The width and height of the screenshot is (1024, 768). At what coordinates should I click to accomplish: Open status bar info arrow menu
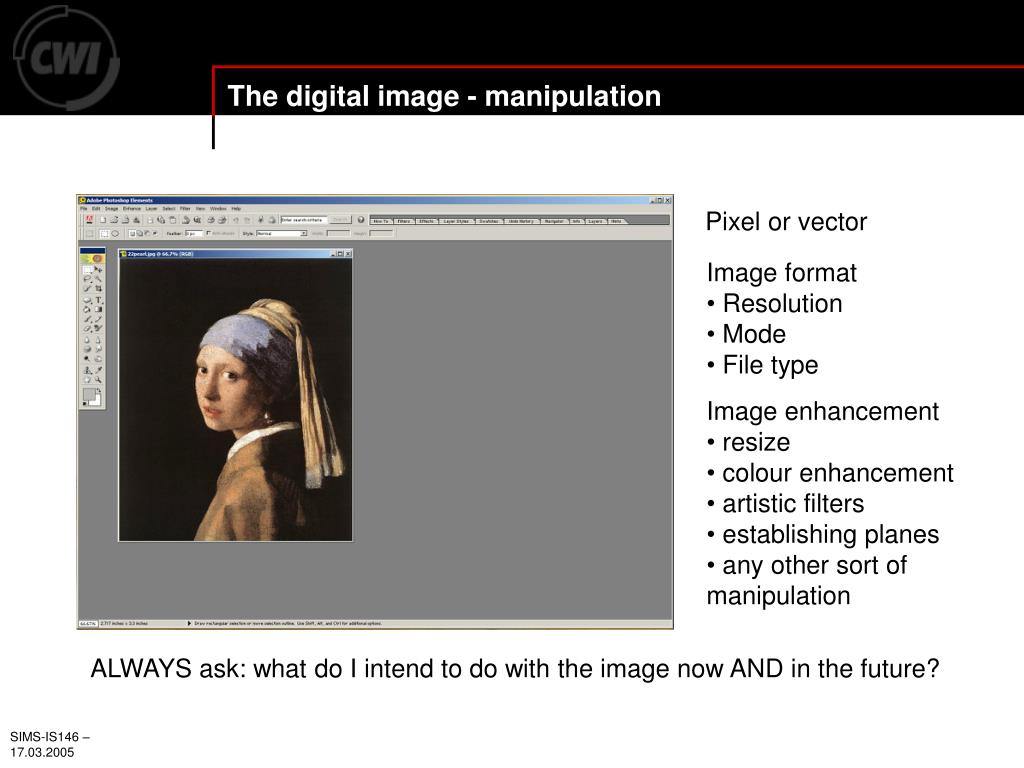click(189, 623)
